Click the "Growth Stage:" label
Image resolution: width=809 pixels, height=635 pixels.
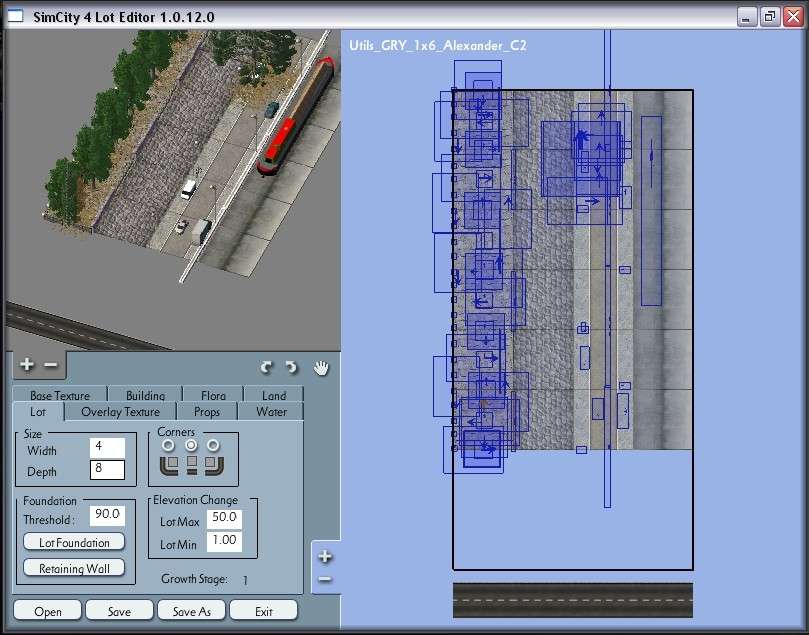194,579
